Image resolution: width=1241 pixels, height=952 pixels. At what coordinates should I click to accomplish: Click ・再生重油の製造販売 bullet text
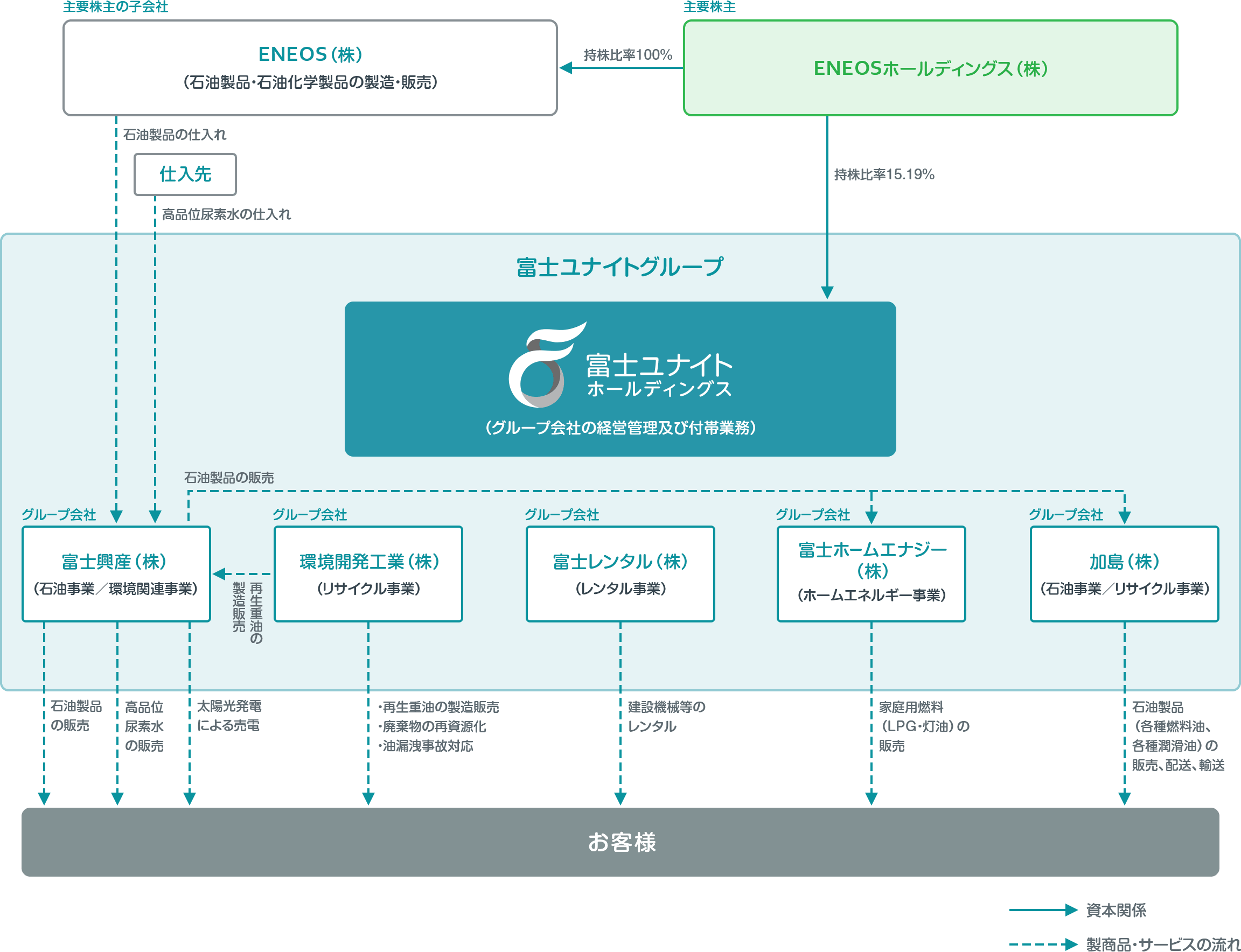[438, 706]
